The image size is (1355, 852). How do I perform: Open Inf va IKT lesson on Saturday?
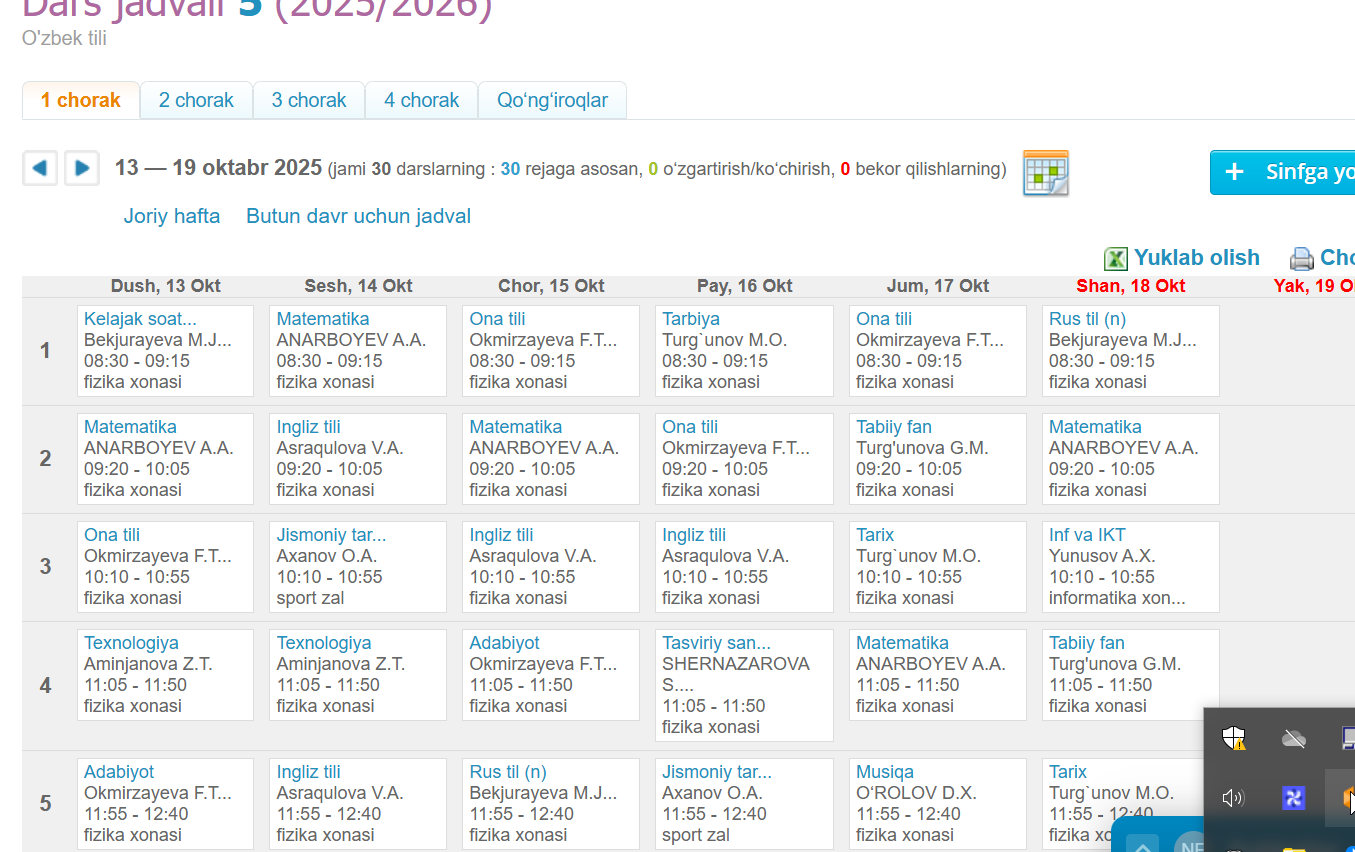pyautogui.click(x=1087, y=535)
